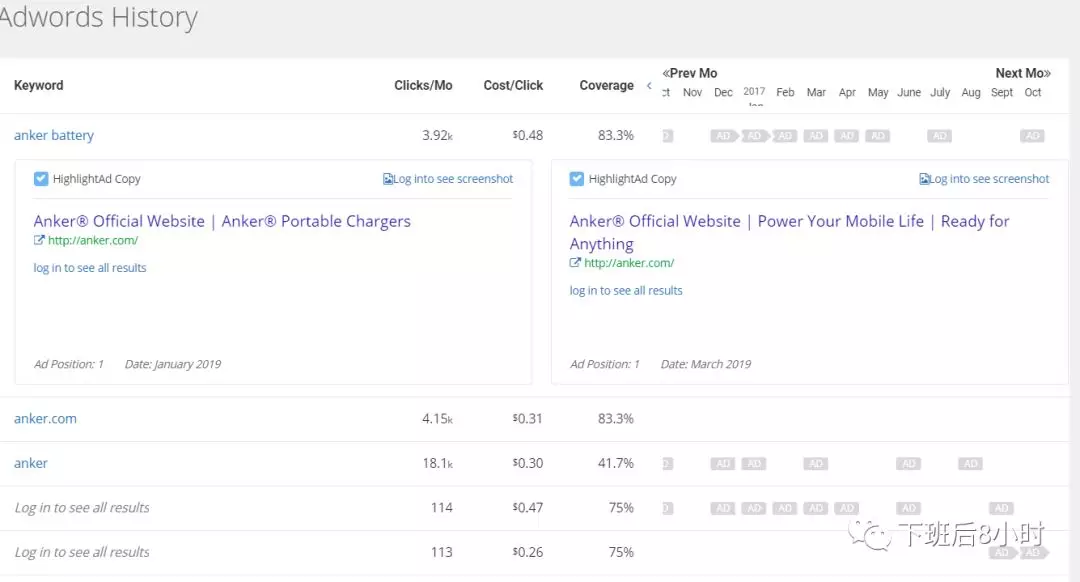Collapse the anker battery keyword row
Image resolution: width=1080 pixels, height=582 pixels.
coord(54,135)
